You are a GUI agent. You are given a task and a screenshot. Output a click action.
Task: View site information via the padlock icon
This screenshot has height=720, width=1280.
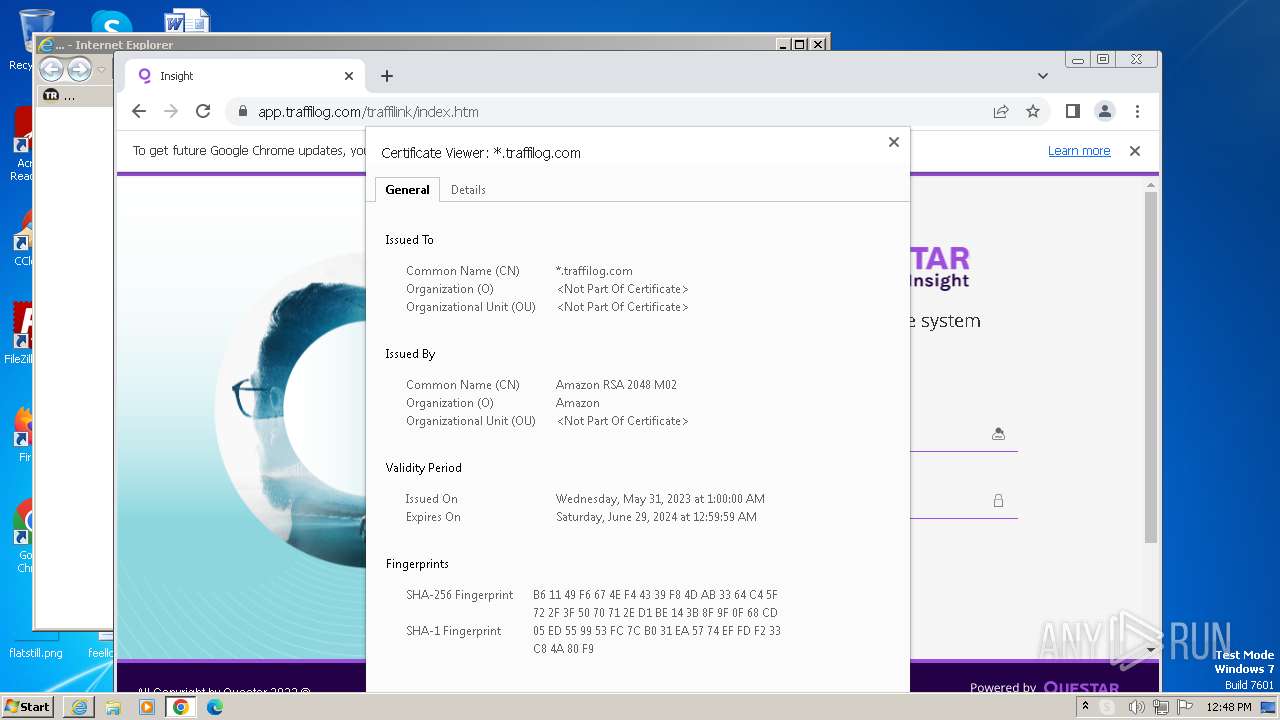click(x=242, y=112)
